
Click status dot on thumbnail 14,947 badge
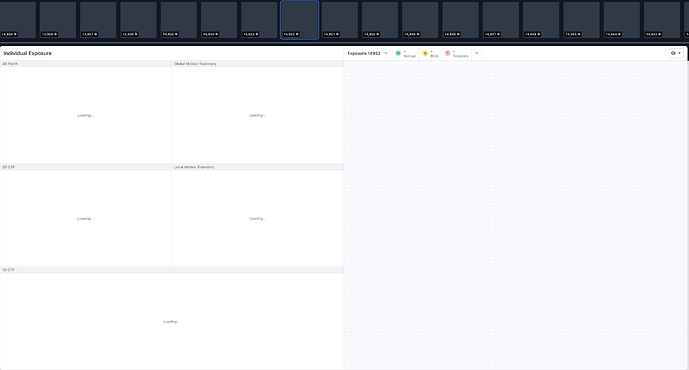click(498, 34)
